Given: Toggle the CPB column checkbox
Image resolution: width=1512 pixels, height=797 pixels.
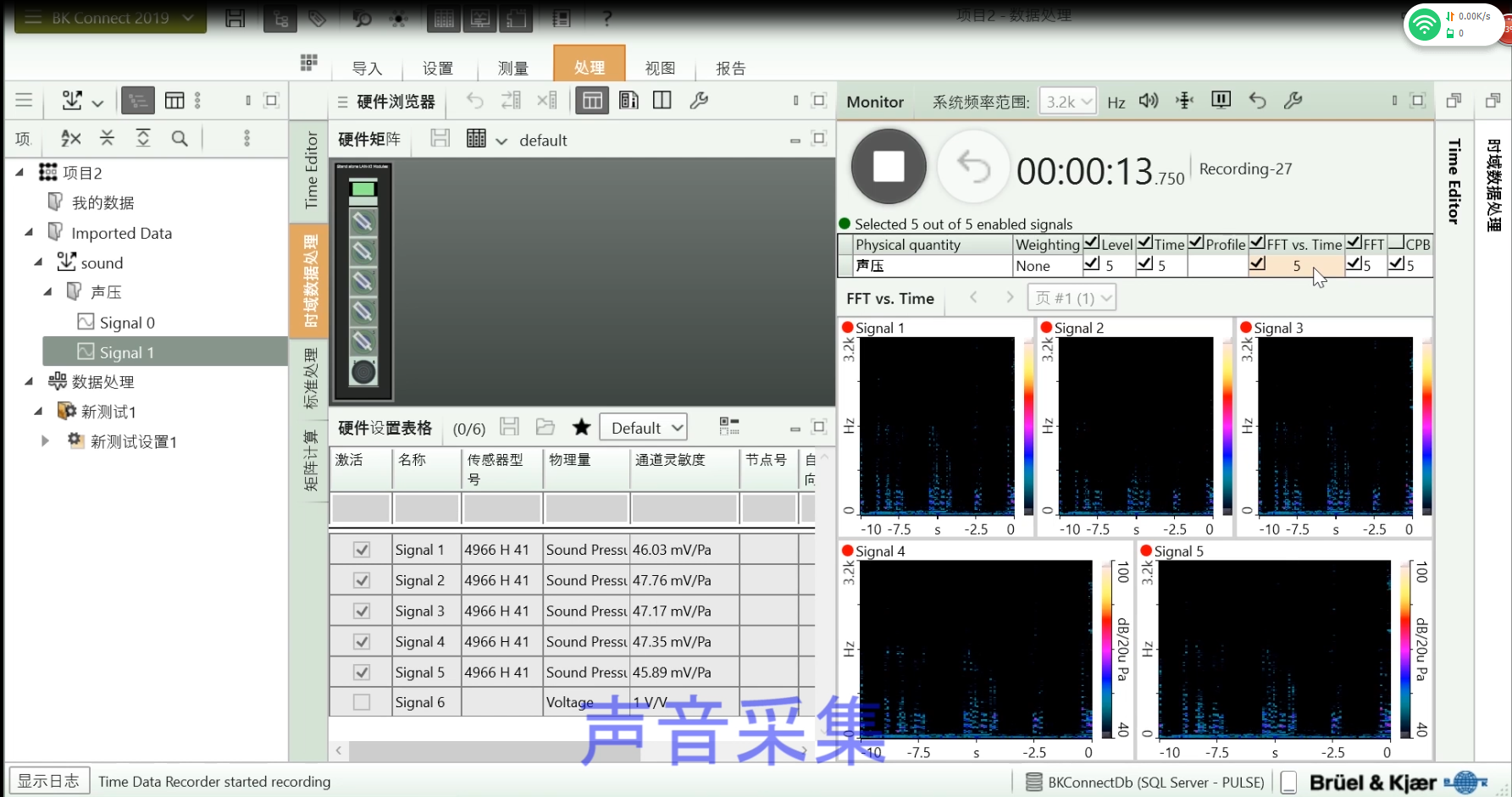Looking at the screenshot, I should (1396, 244).
